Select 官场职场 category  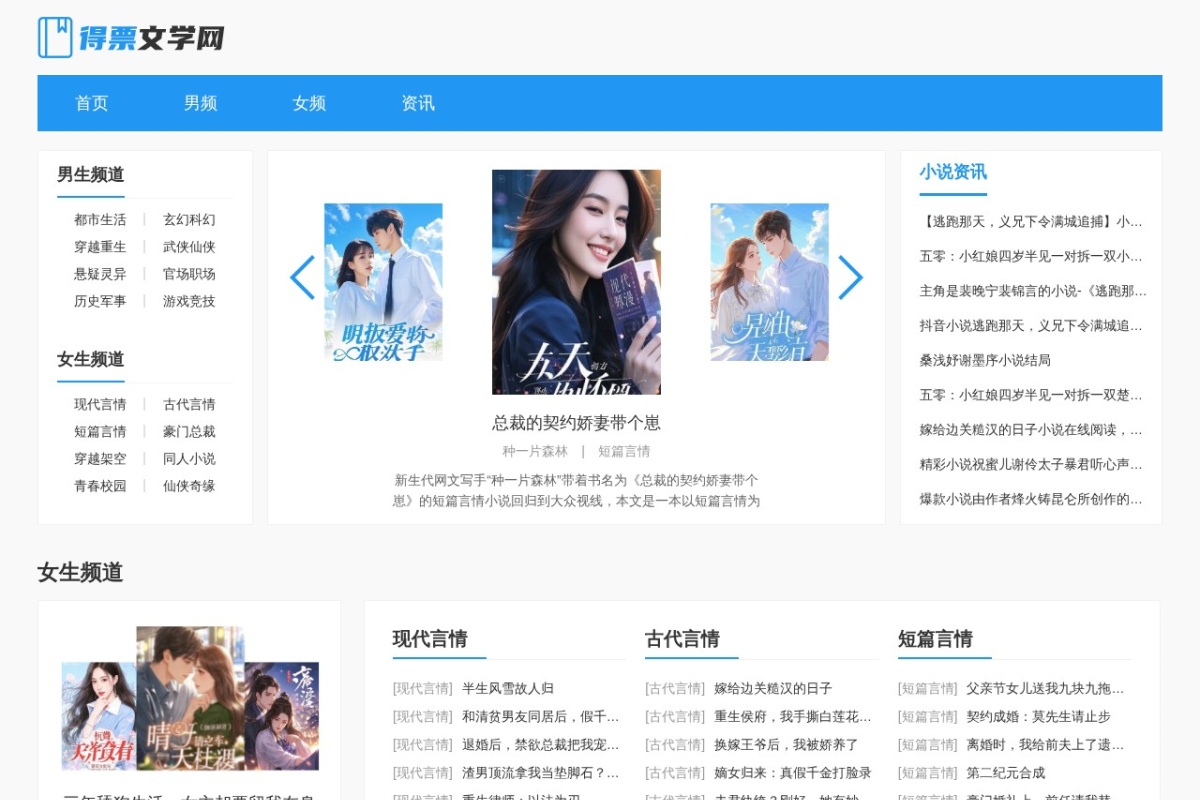(189, 273)
